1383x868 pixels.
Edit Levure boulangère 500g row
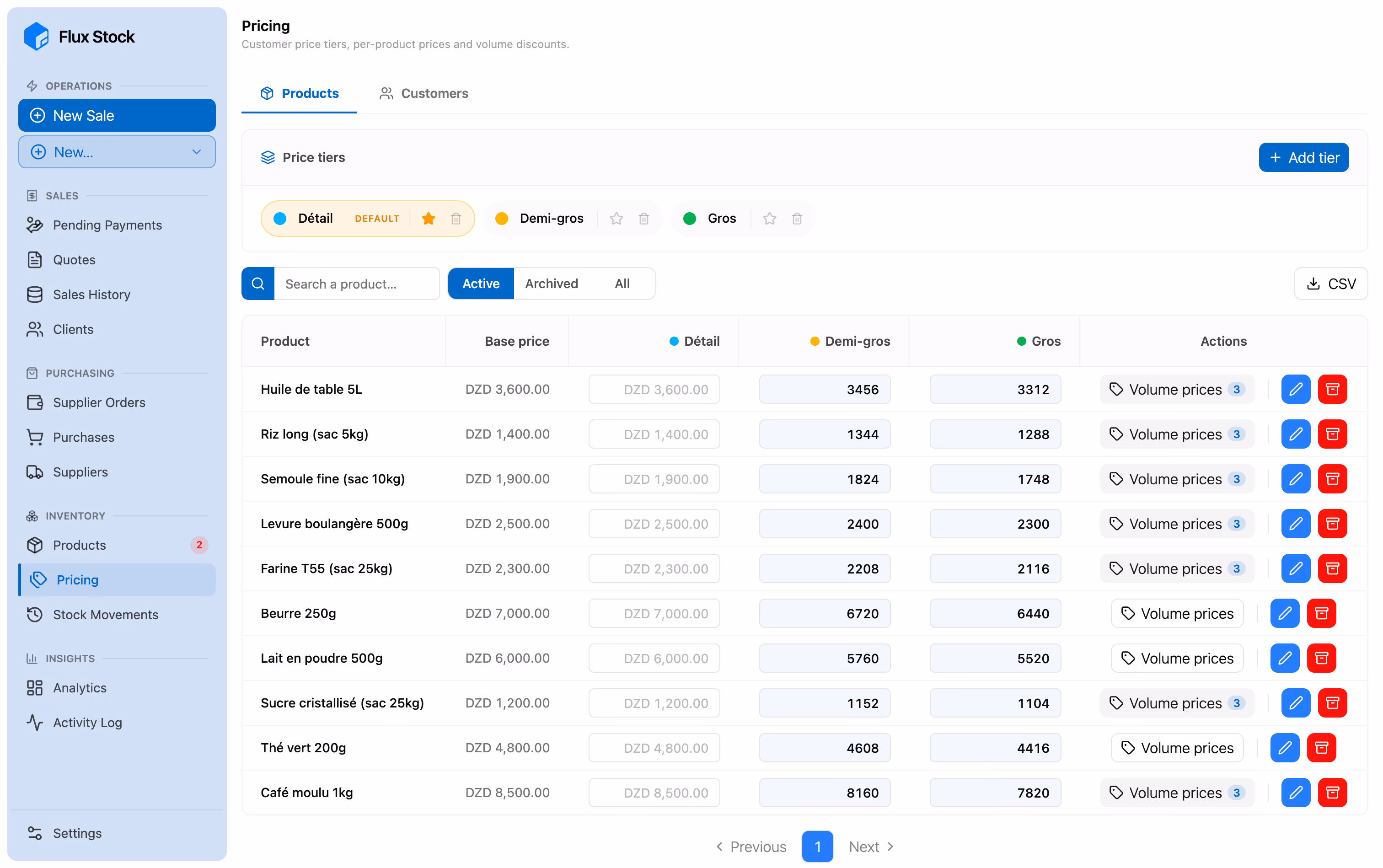click(1296, 524)
